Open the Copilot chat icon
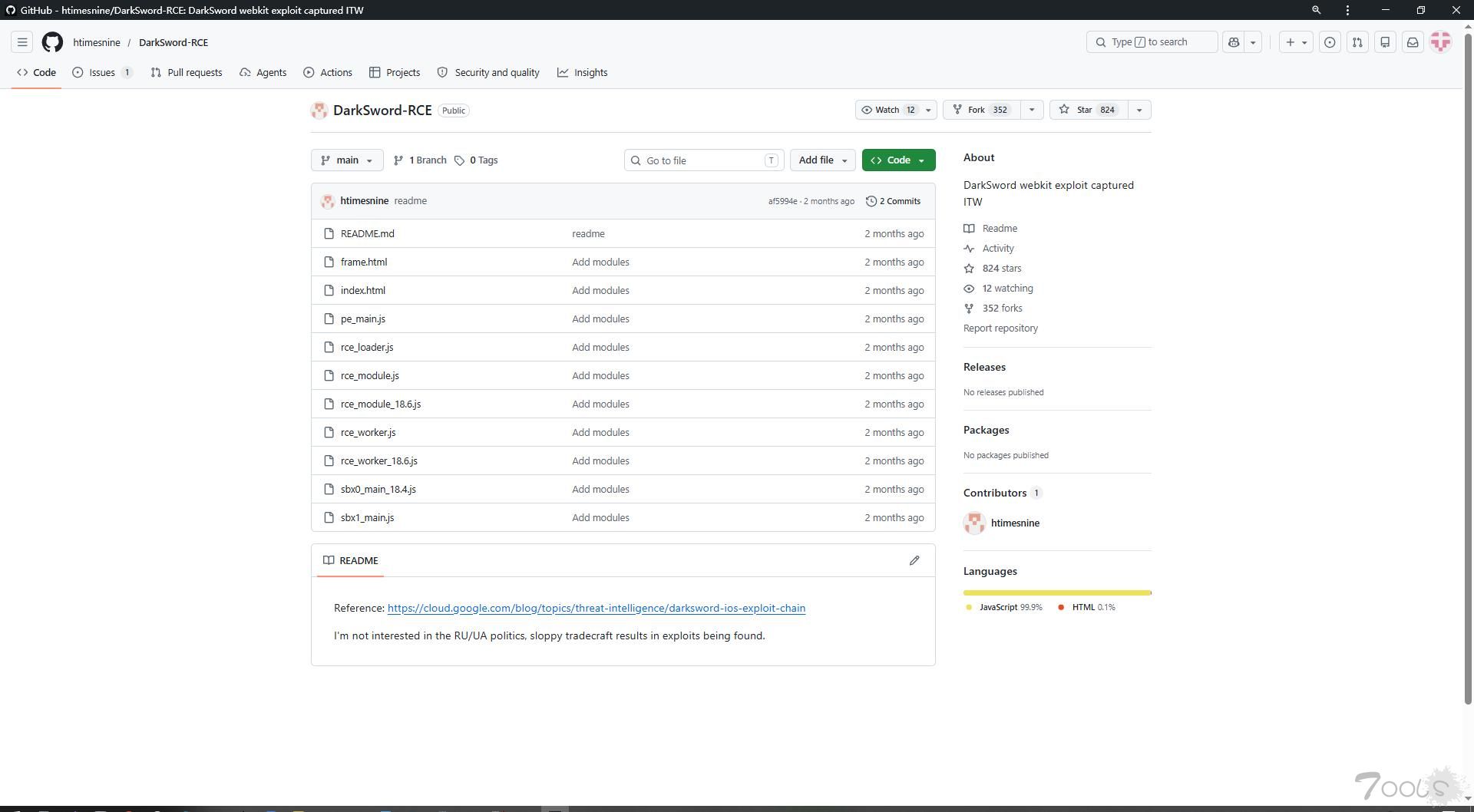The width and height of the screenshot is (1474, 812). 1234,42
